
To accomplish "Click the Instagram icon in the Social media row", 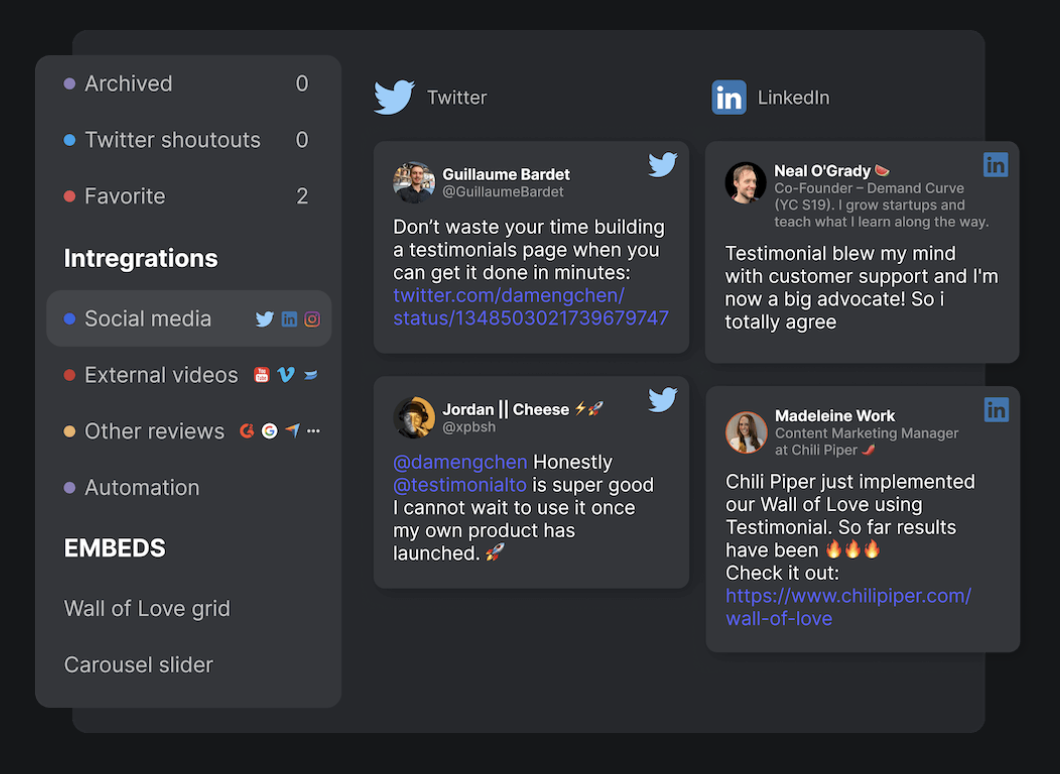I will click(312, 319).
